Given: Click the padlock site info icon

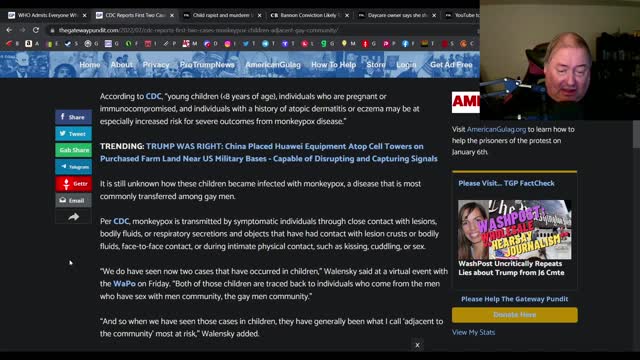Looking at the screenshot, I should point(52,30).
